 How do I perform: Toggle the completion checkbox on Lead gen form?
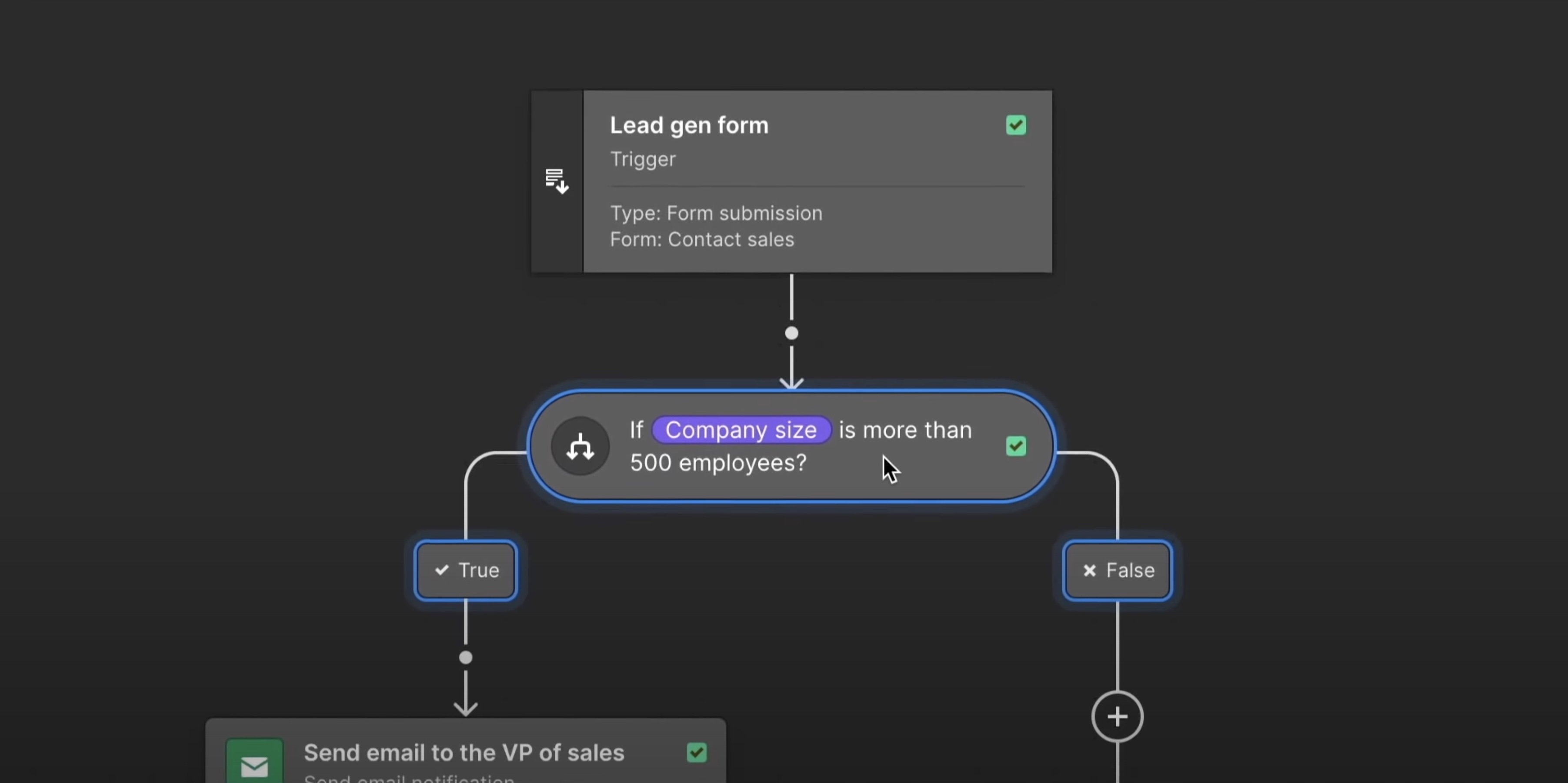(1015, 125)
